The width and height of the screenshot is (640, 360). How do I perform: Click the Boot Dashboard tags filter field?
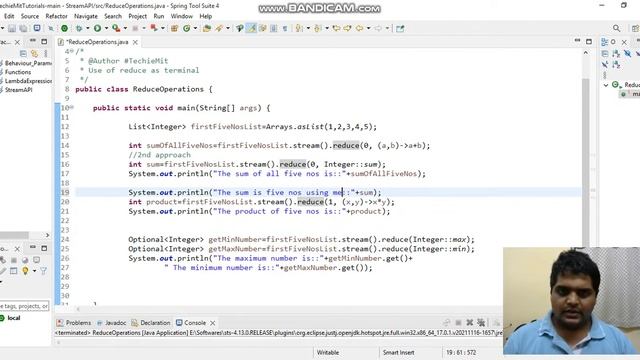(x=24, y=306)
